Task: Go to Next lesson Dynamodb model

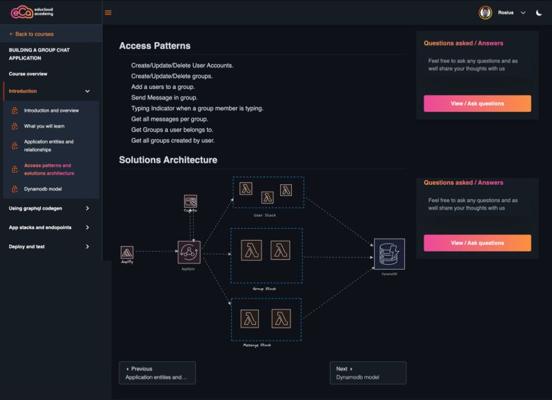Action: (x=368, y=373)
